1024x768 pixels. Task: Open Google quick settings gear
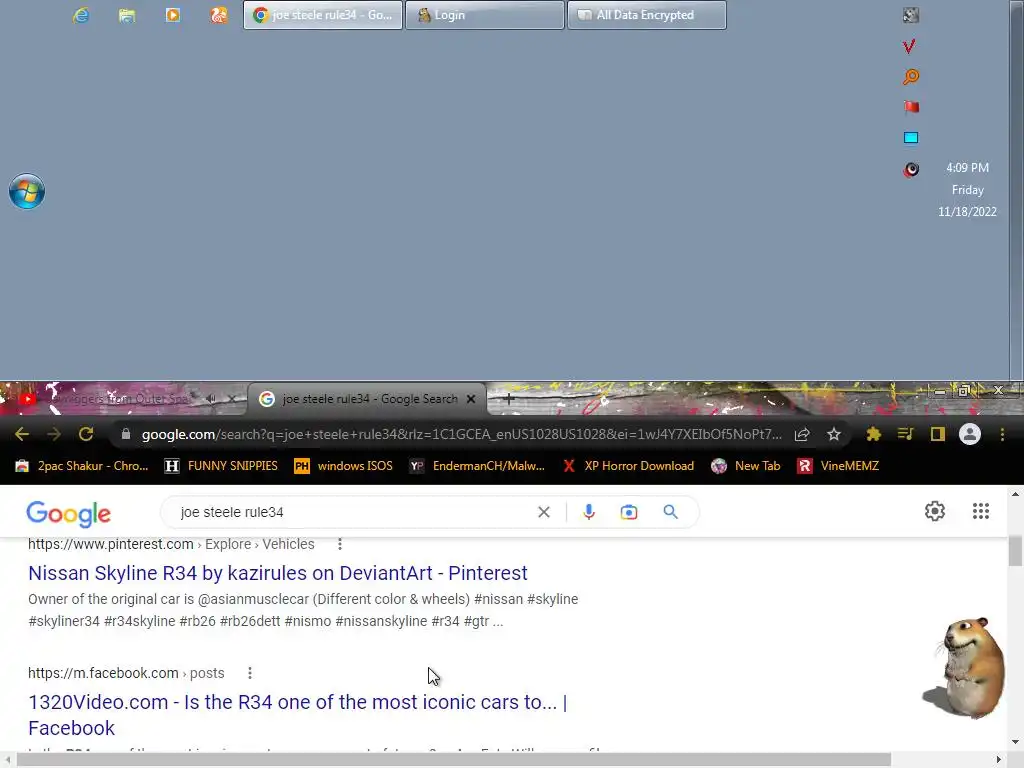935,511
